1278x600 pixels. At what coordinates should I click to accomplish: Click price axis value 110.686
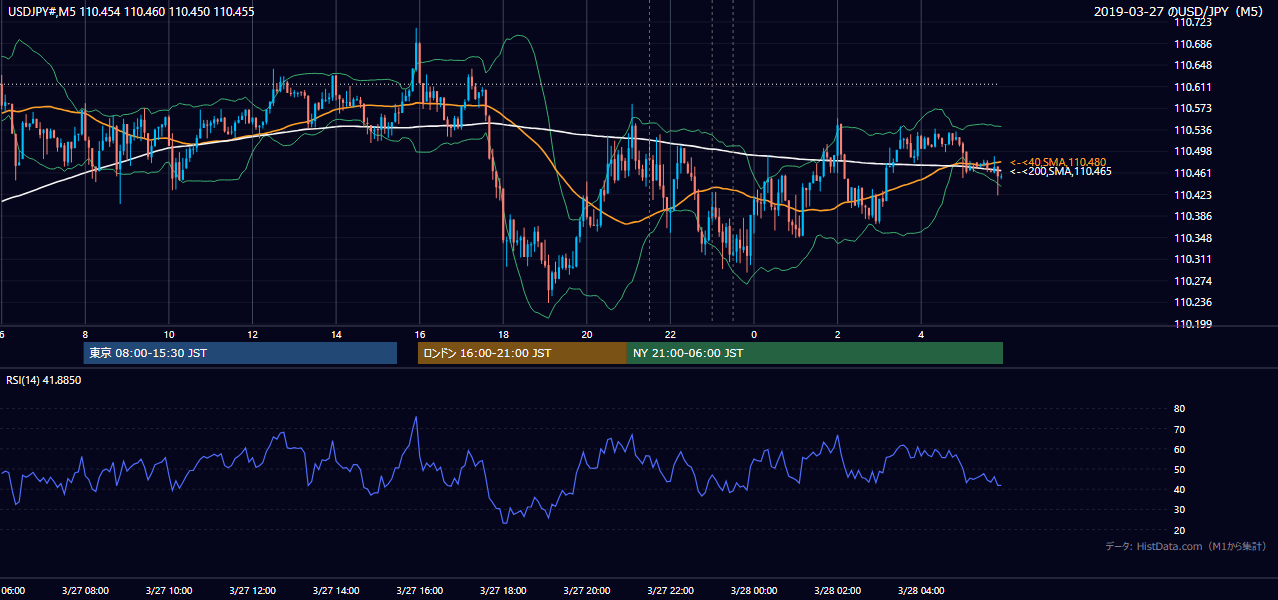[1193, 44]
